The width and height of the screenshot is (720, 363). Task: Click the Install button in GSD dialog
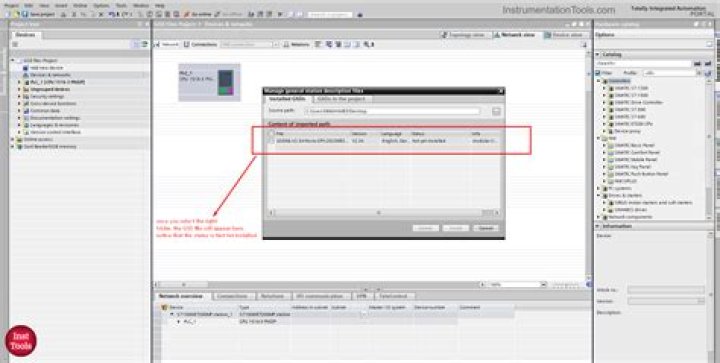[456, 228]
